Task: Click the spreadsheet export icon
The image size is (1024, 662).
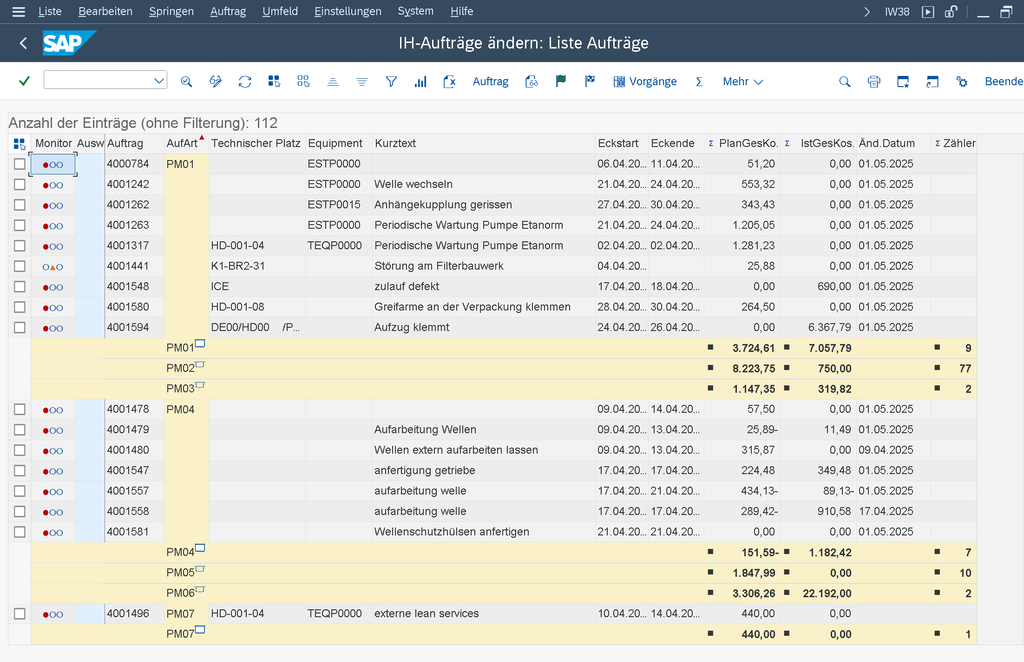Action: [x=449, y=82]
